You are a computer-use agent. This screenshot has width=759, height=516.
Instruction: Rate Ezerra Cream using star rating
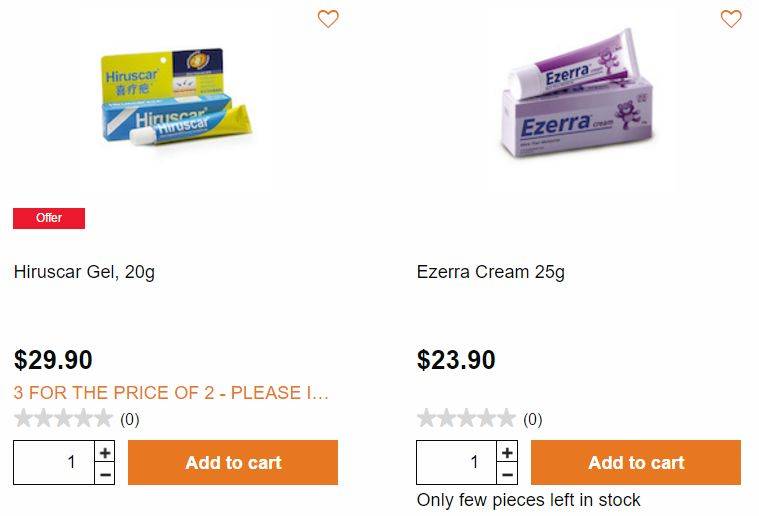coord(466,418)
